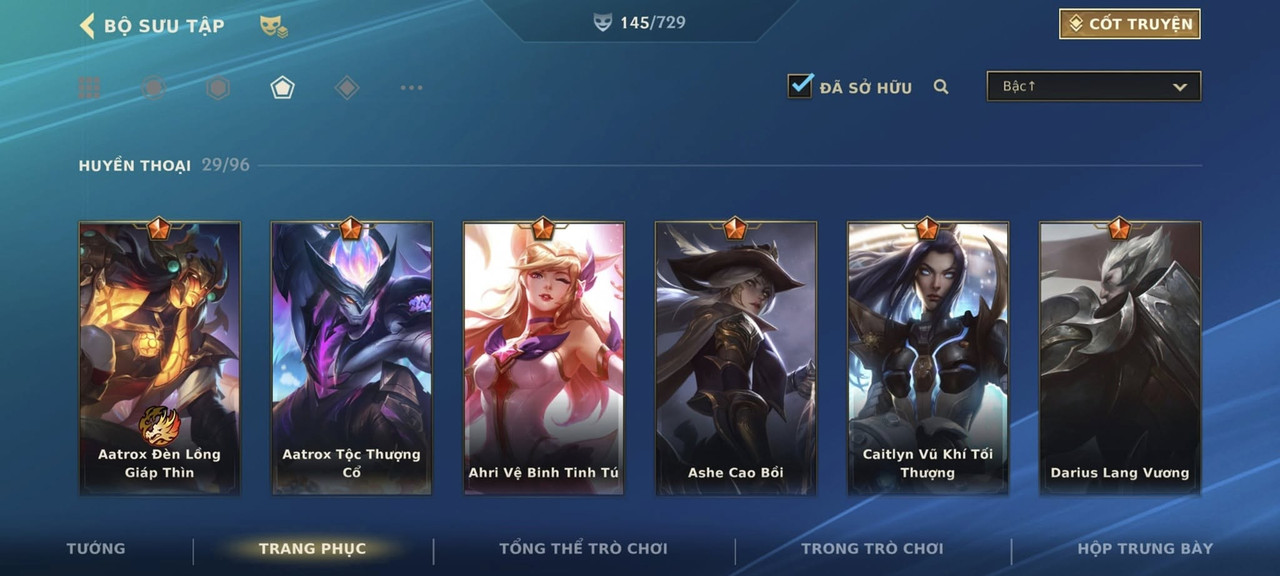
Task: Select the Darius Lang Vương skin card
Action: click(1120, 357)
